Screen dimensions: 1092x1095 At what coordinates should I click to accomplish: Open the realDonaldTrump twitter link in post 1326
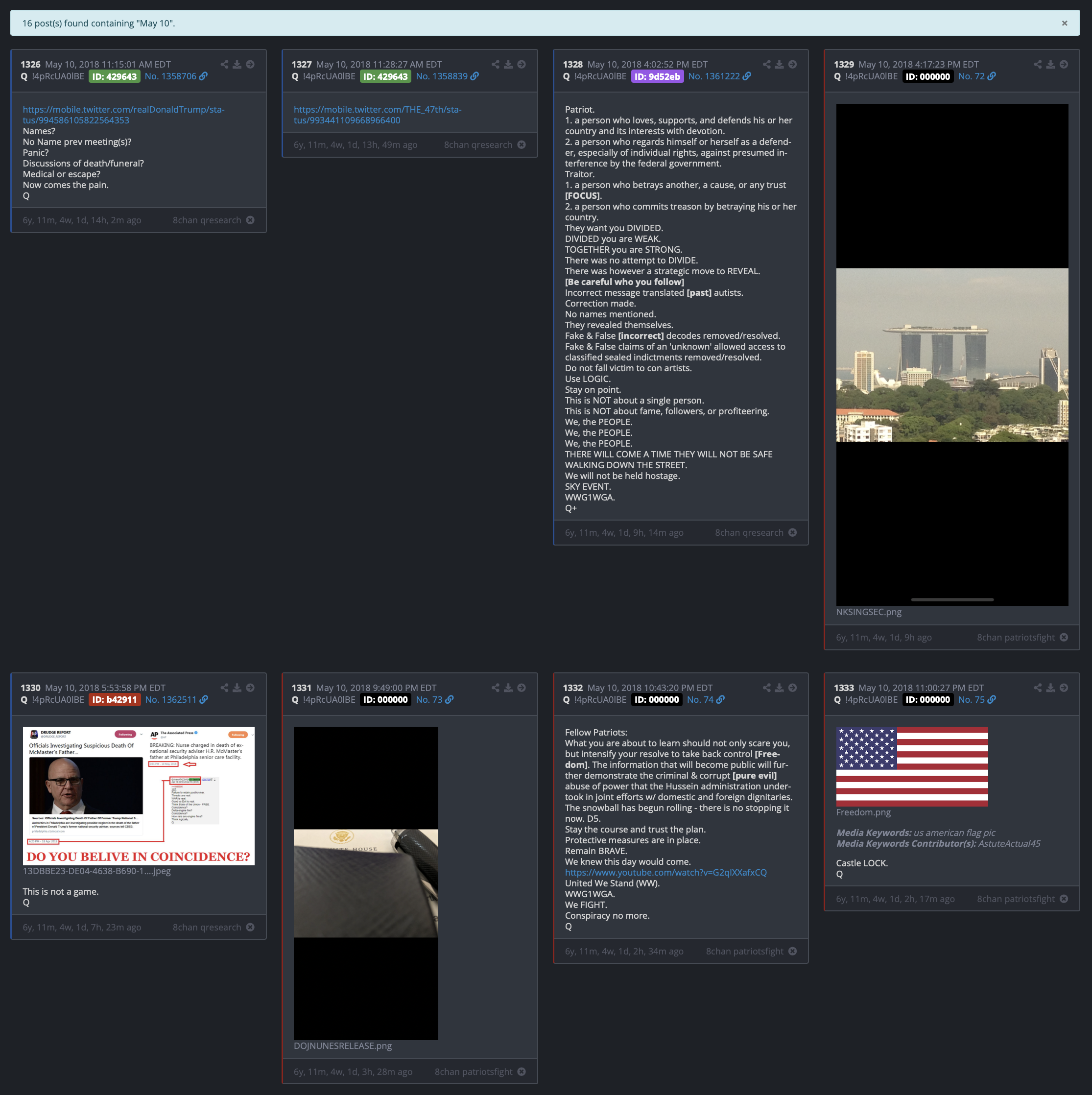click(123, 115)
